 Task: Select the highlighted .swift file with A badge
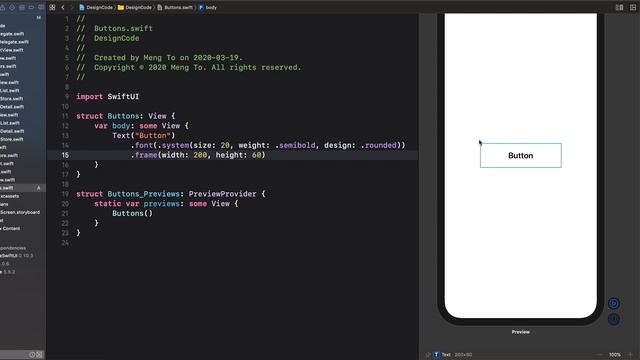[x=23, y=188]
